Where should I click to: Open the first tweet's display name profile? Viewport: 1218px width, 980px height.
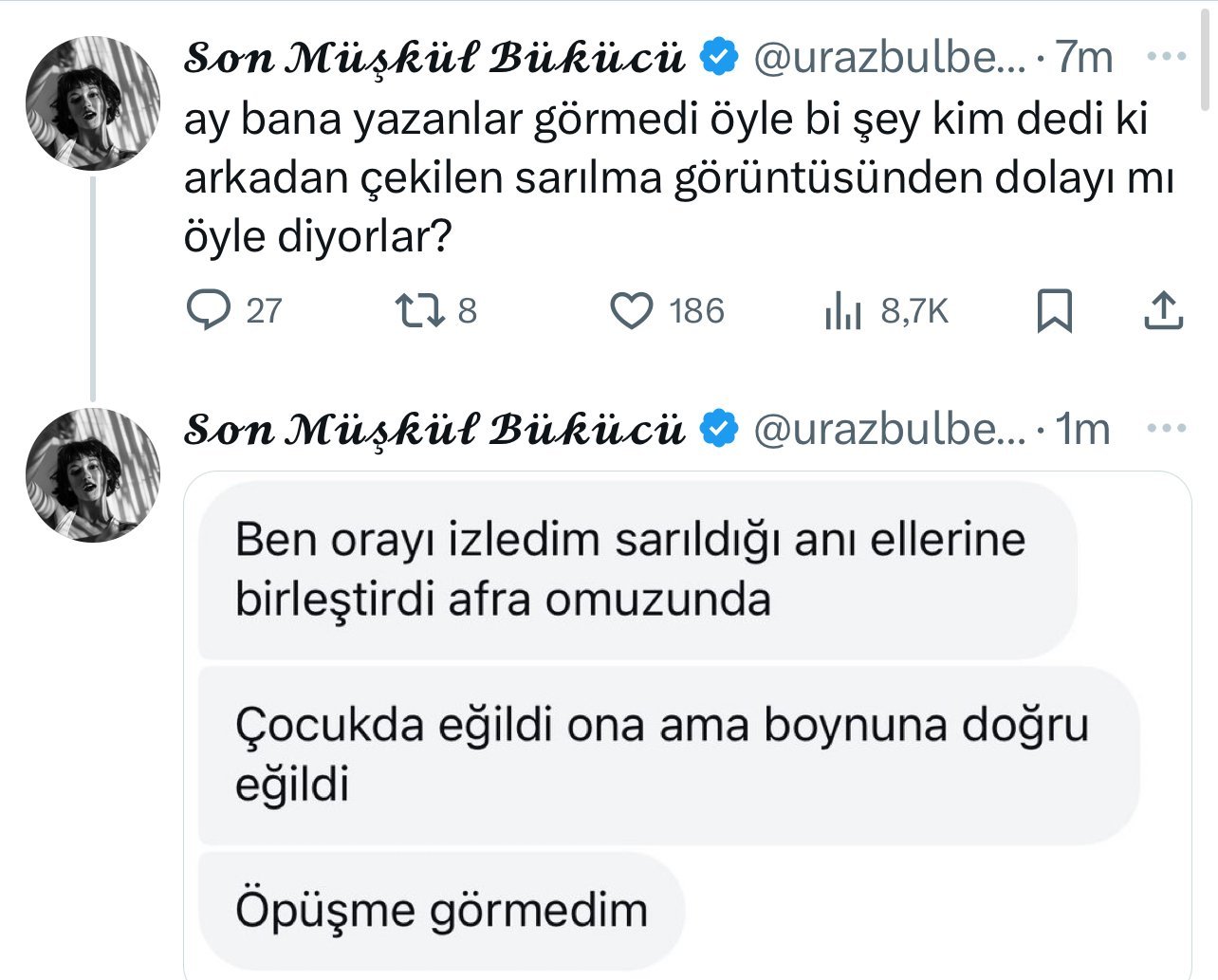click(434, 58)
